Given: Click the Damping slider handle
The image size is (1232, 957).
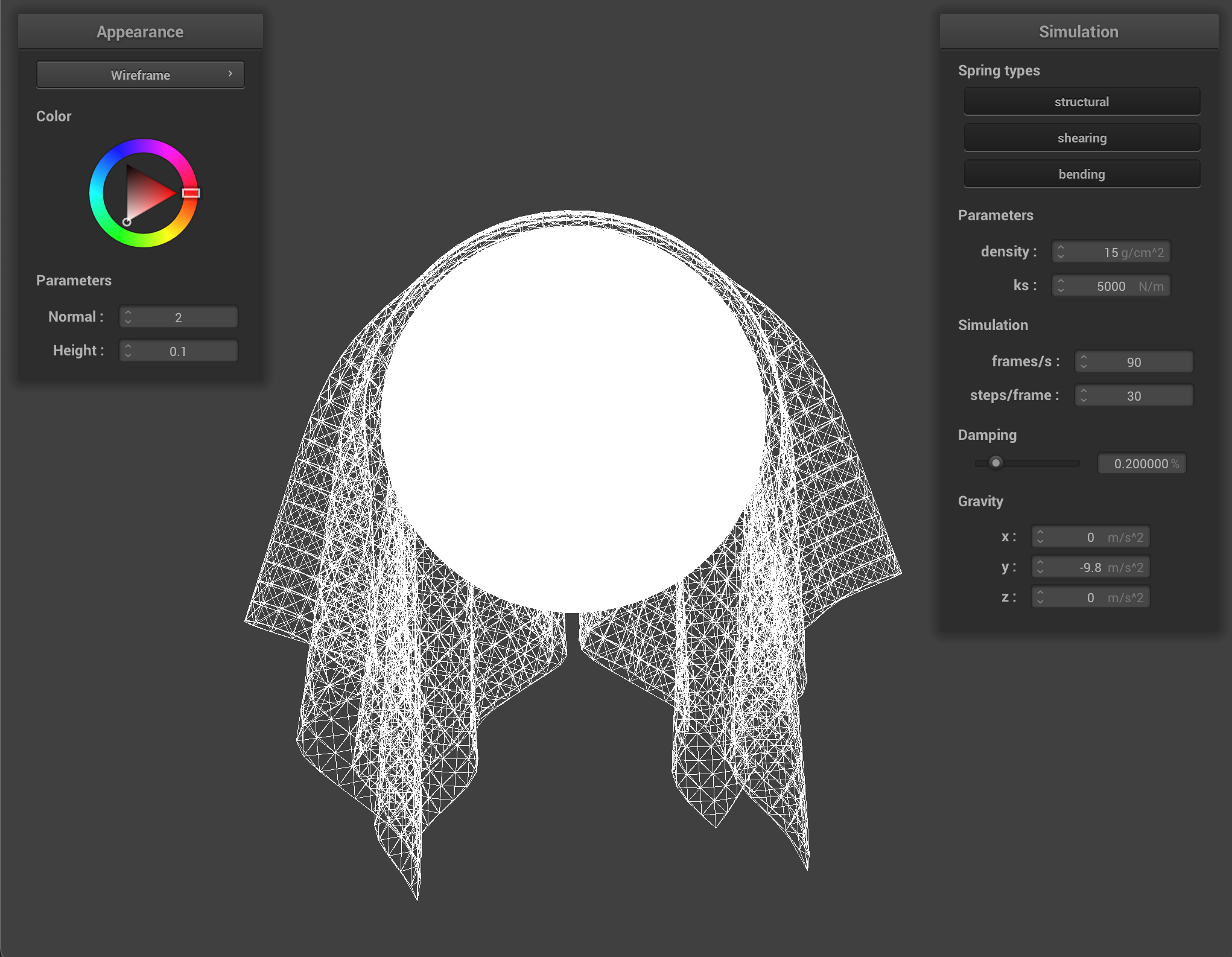Looking at the screenshot, I should point(996,463).
